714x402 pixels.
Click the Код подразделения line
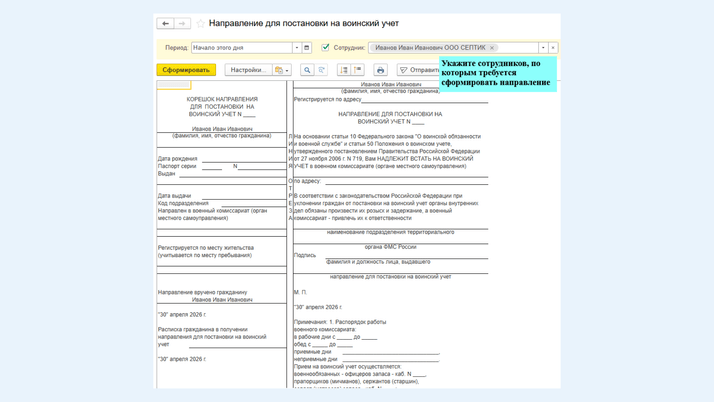222,203
